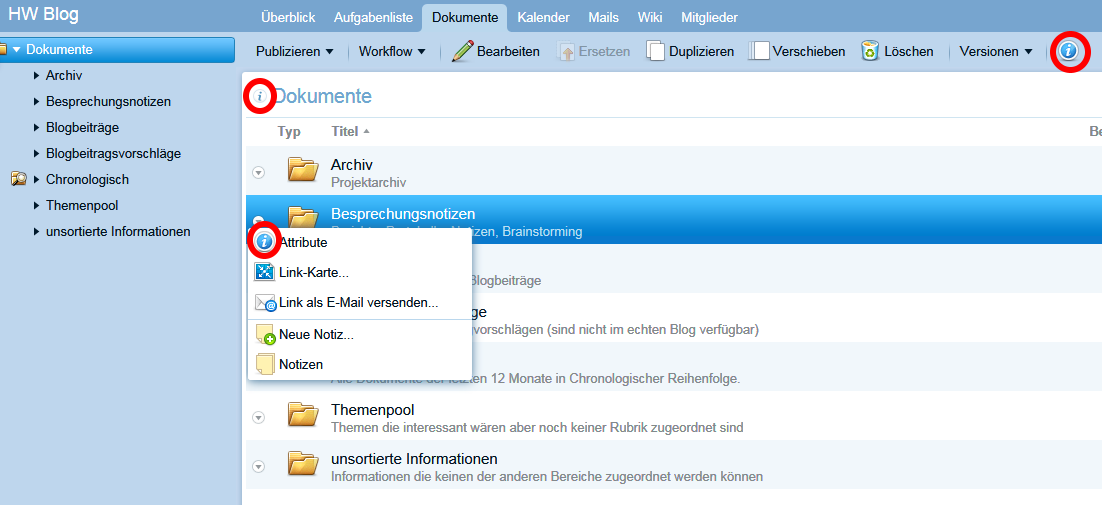Image resolution: width=1102 pixels, height=505 pixels.
Task: Select the Dokumente tab
Action: [465, 18]
